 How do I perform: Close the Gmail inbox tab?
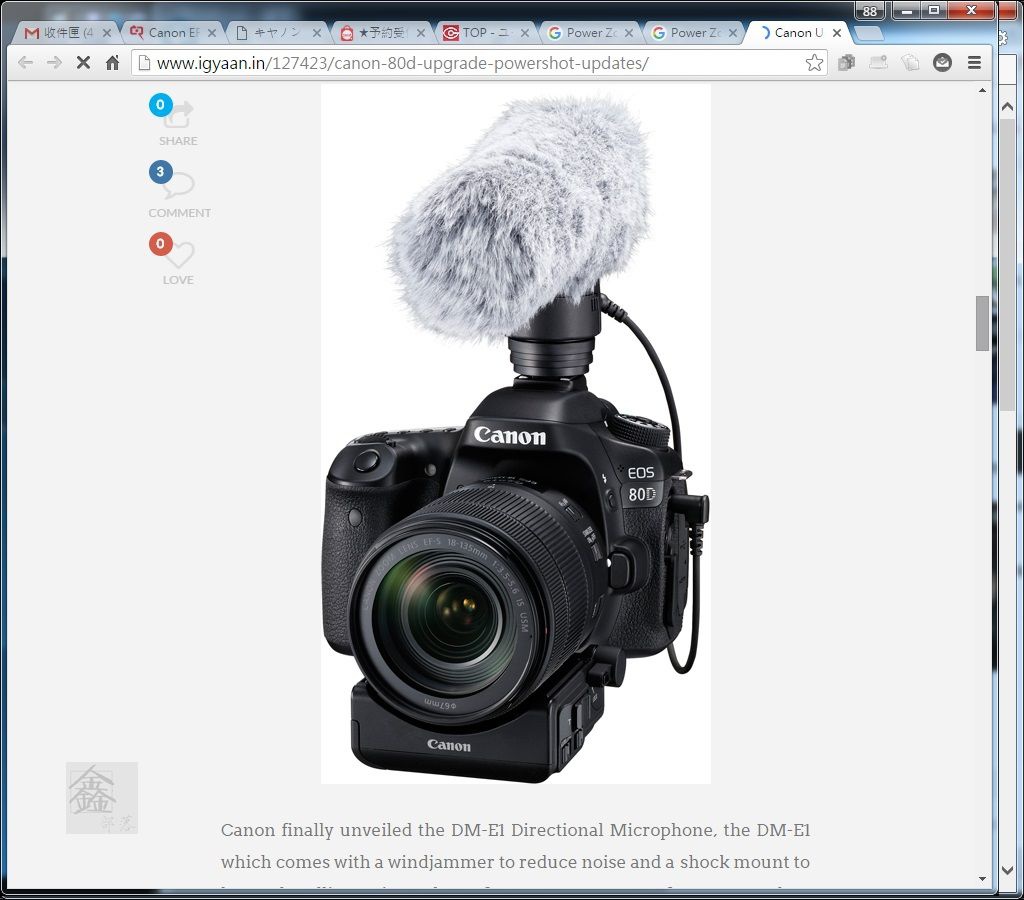[x=107, y=33]
